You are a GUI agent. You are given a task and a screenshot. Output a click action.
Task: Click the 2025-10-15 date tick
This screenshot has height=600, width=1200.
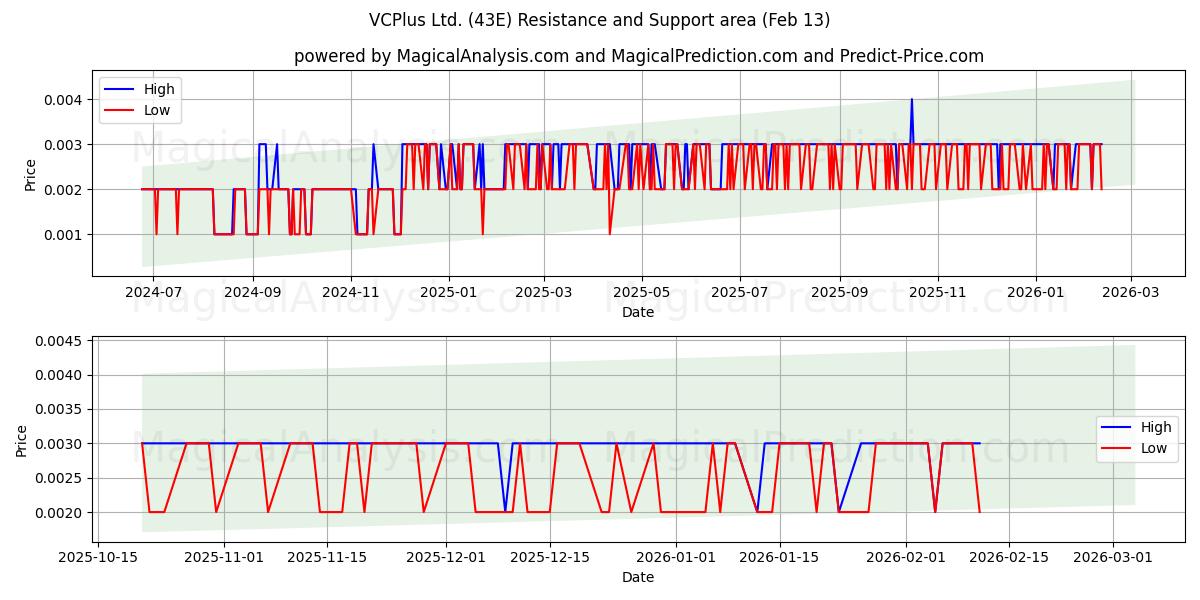tap(97, 558)
